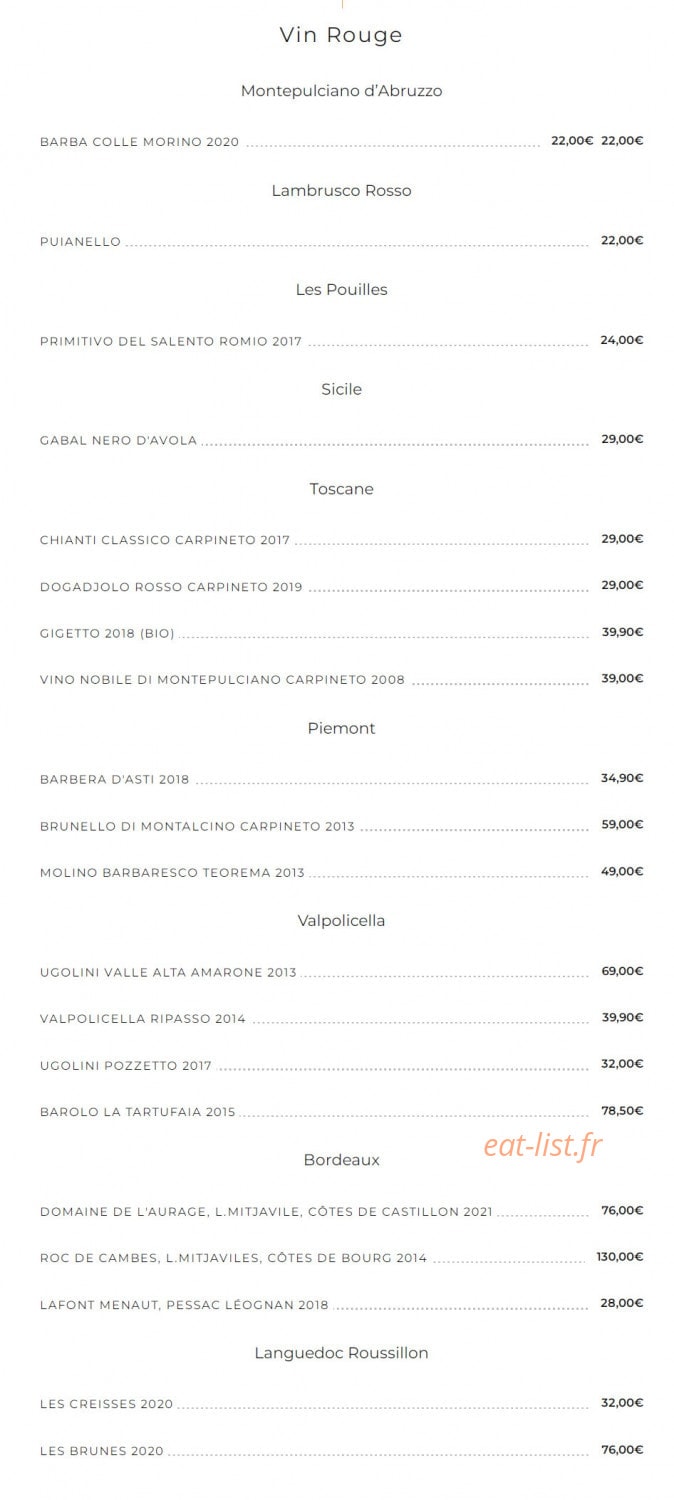Click the 59,00€ Brunello di Montalcino price

(622, 825)
